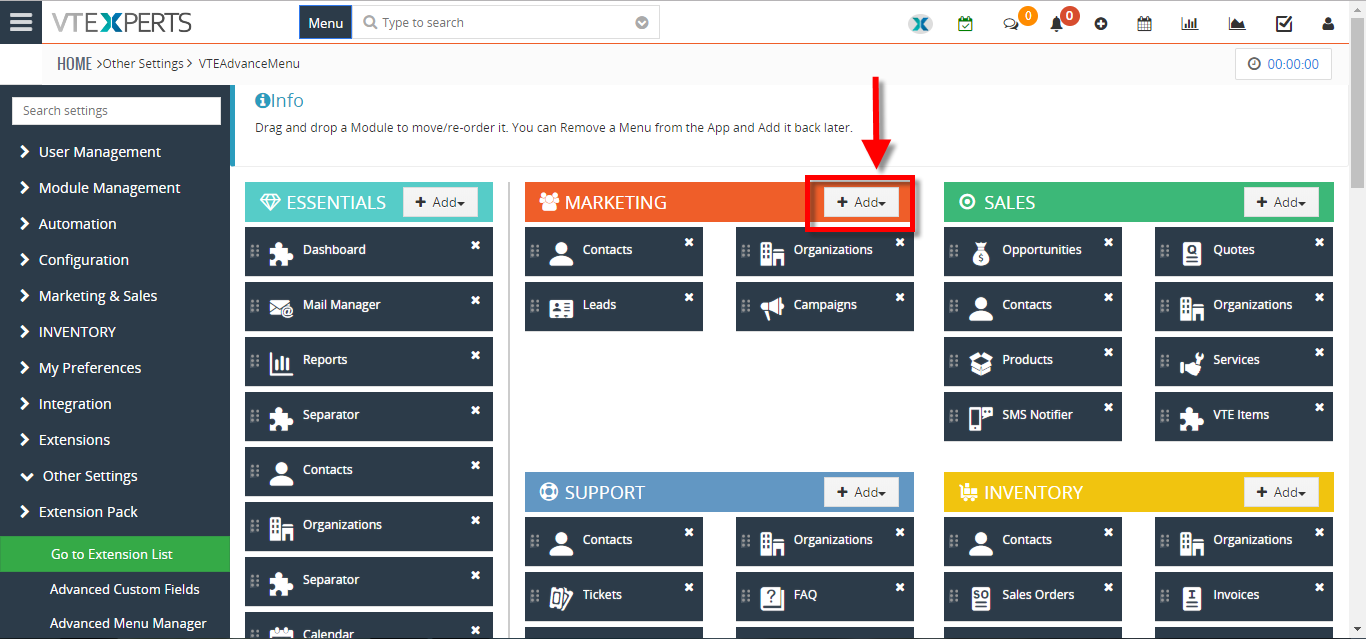Click the quick create plus icon
Image resolution: width=1366 pixels, height=639 pixels.
tap(1101, 24)
